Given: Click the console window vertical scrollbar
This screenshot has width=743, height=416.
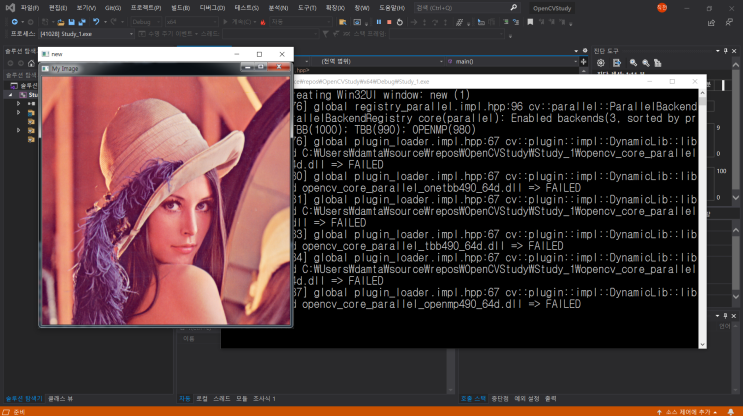Looking at the screenshot, I should pos(702,218).
